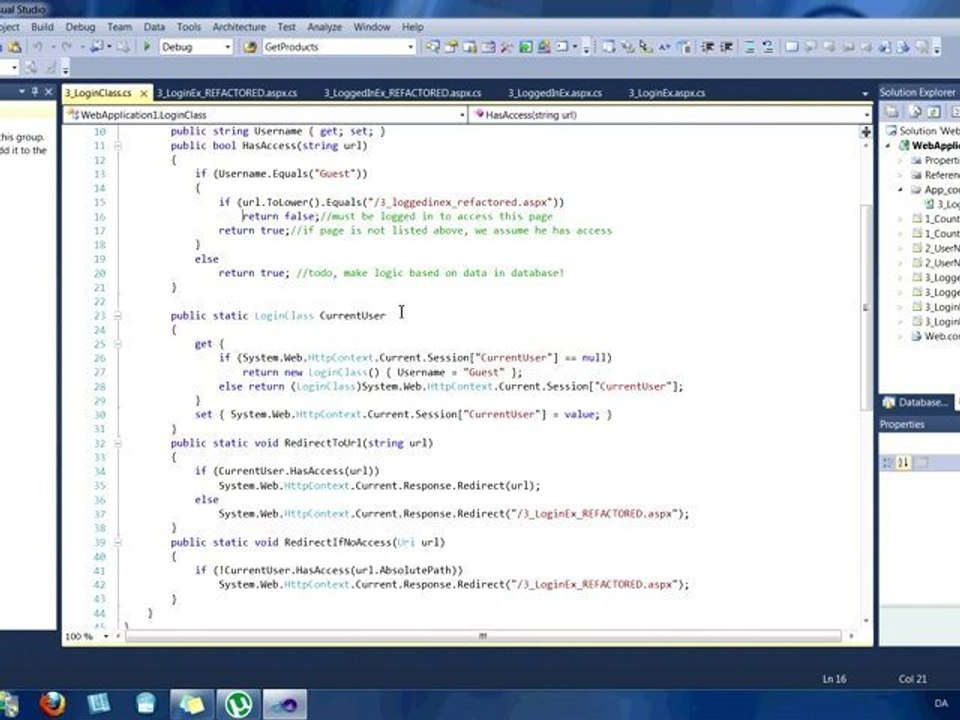Click the Refresh icon in Solution Explorer toolbar

933,112
